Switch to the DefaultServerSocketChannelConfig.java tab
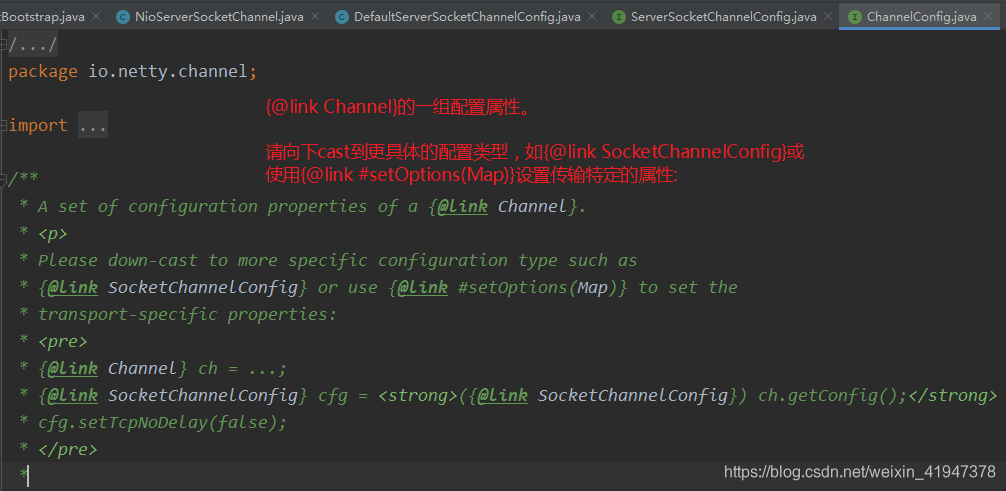 click(467, 17)
